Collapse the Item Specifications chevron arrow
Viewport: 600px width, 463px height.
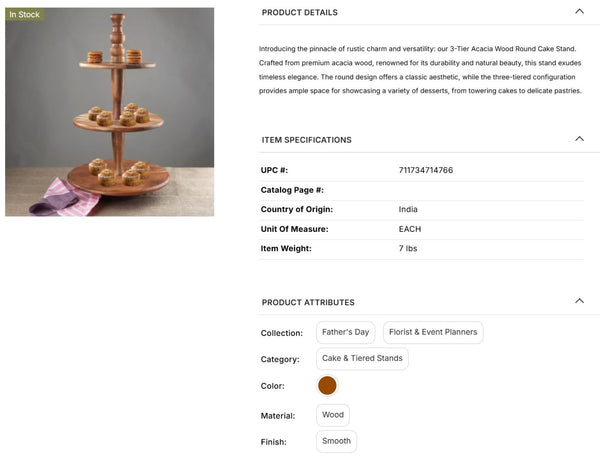pyautogui.click(x=579, y=139)
